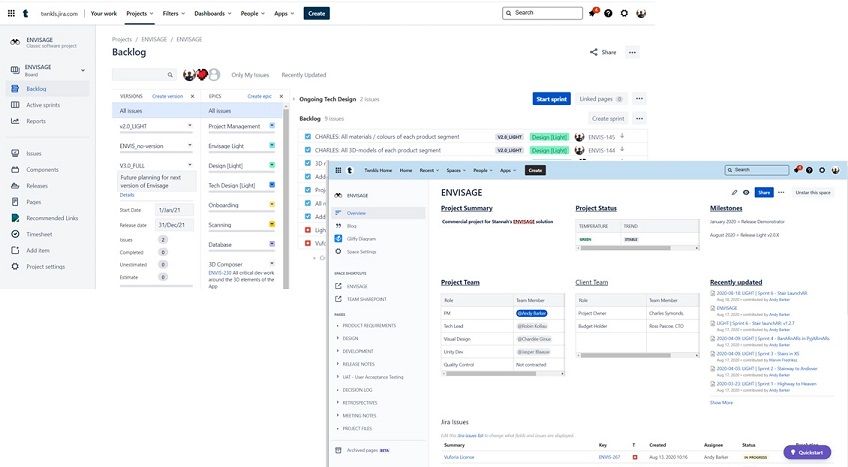Open Projects dropdown in Jira nav
This screenshot has height=467, width=848.
pyautogui.click(x=140, y=14)
